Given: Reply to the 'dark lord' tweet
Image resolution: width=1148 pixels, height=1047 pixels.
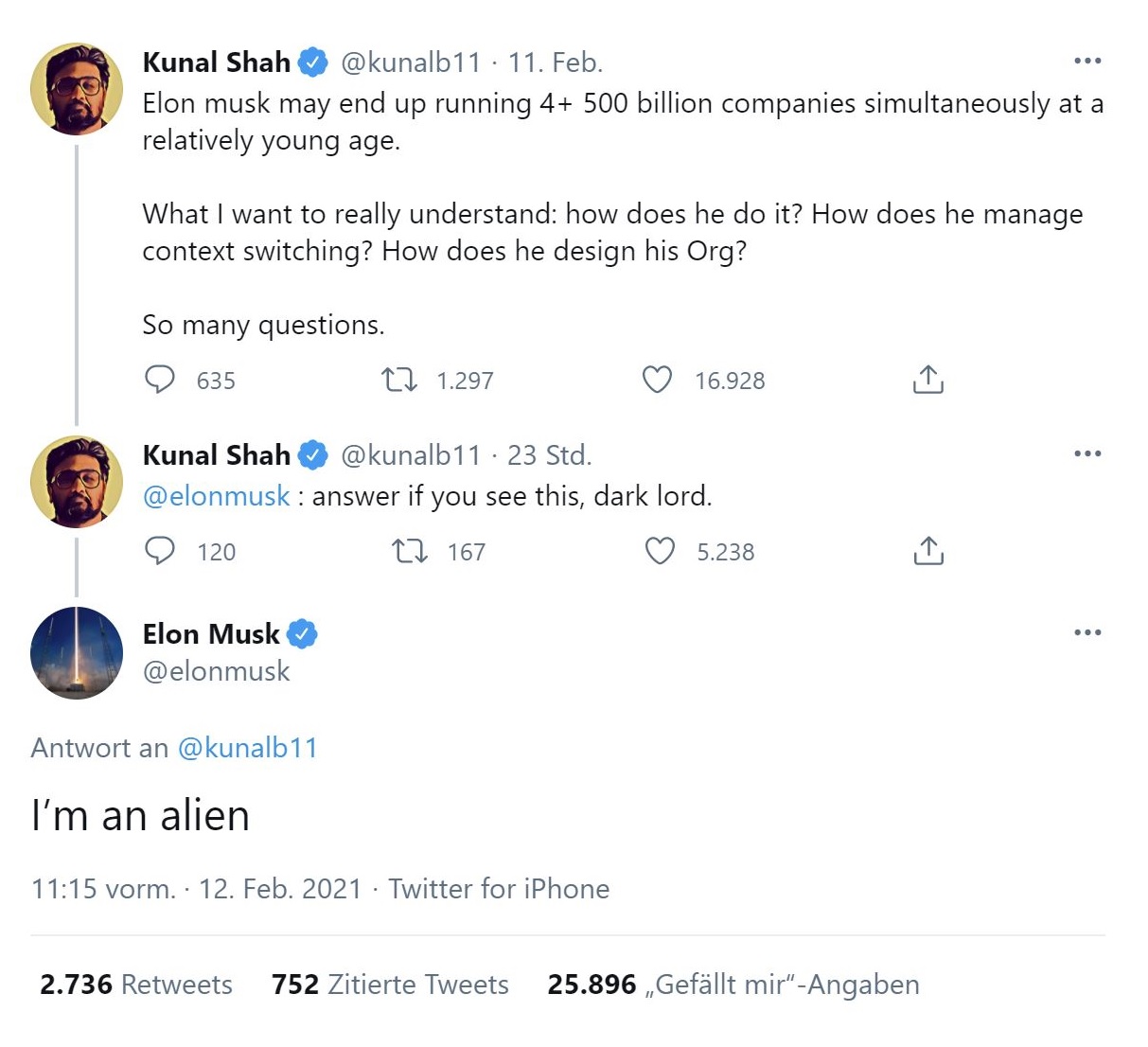Looking at the screenshot, I should pyautogui.click(x=160, y=551).
